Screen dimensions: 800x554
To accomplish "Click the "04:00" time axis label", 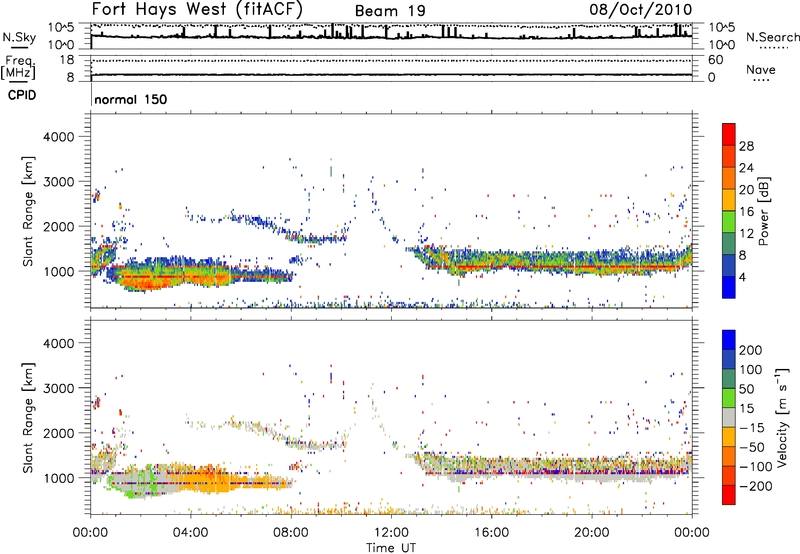I will coord(191,533).
